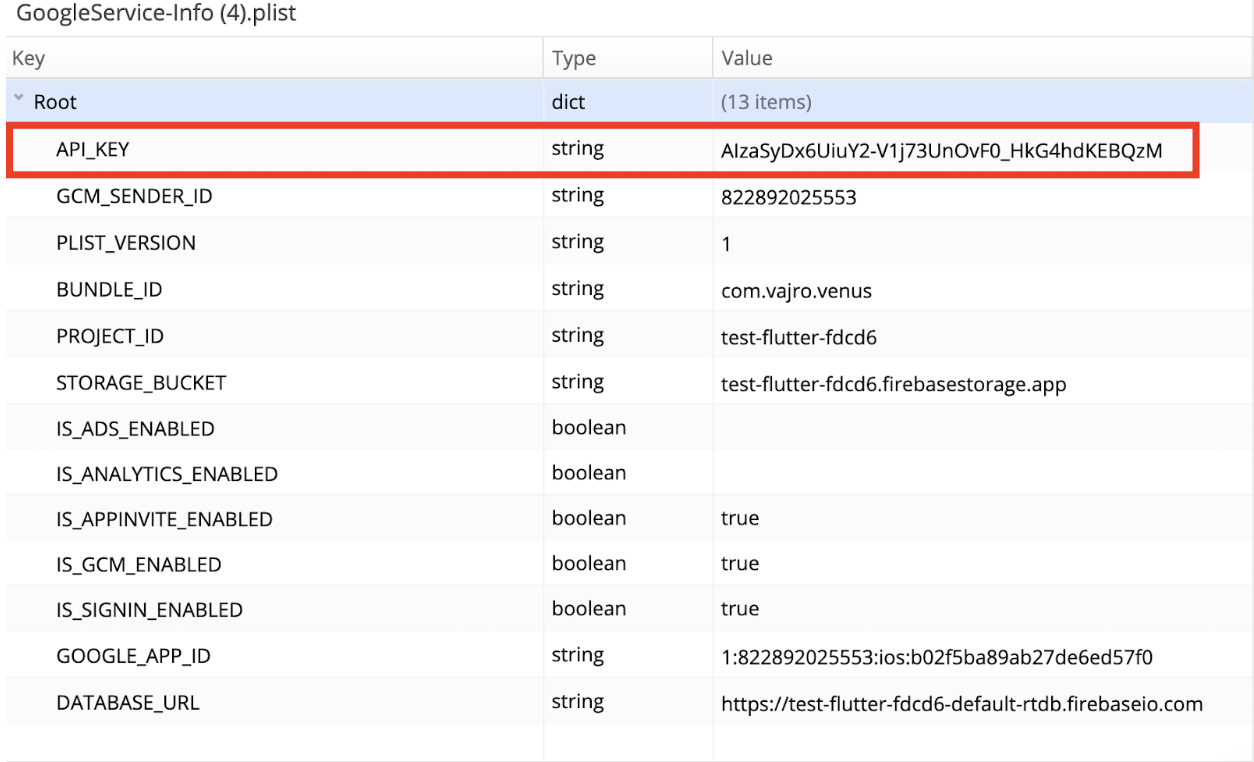
Task: Click the string type of BUNDLE_ID
Action: tap(578, 289)
